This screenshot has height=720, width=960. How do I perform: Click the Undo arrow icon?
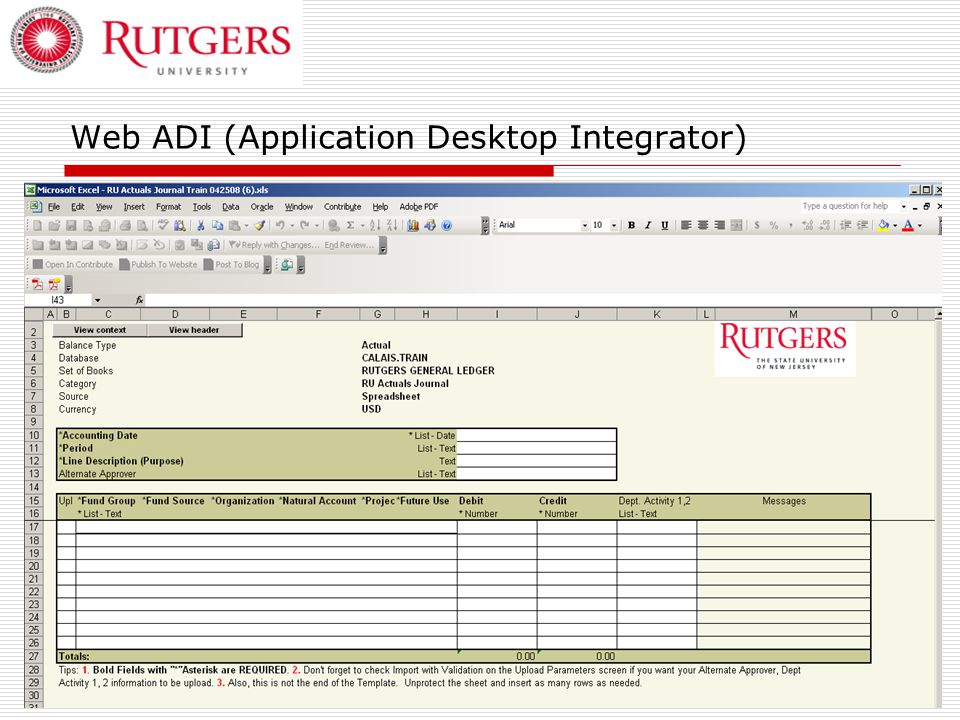coord(280,225)
